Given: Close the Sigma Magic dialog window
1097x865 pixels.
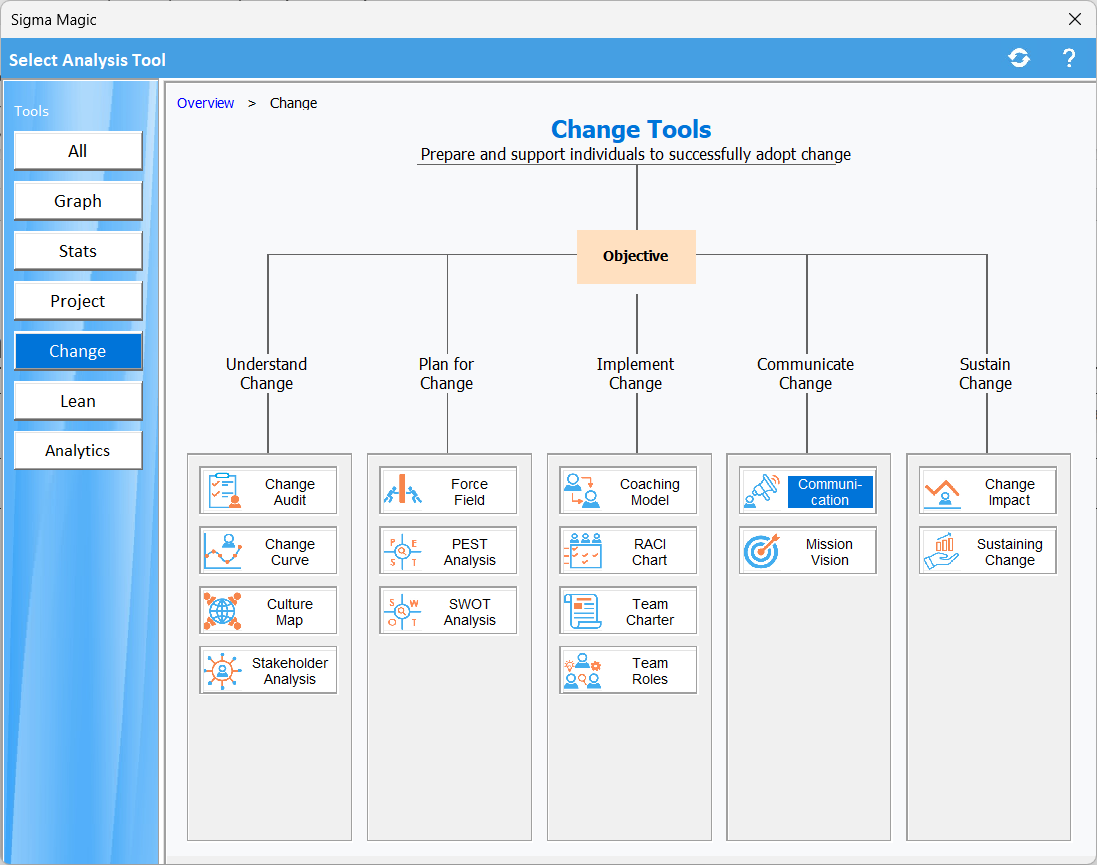Looking at the screenshot, I should click(x=1075, y=19).
